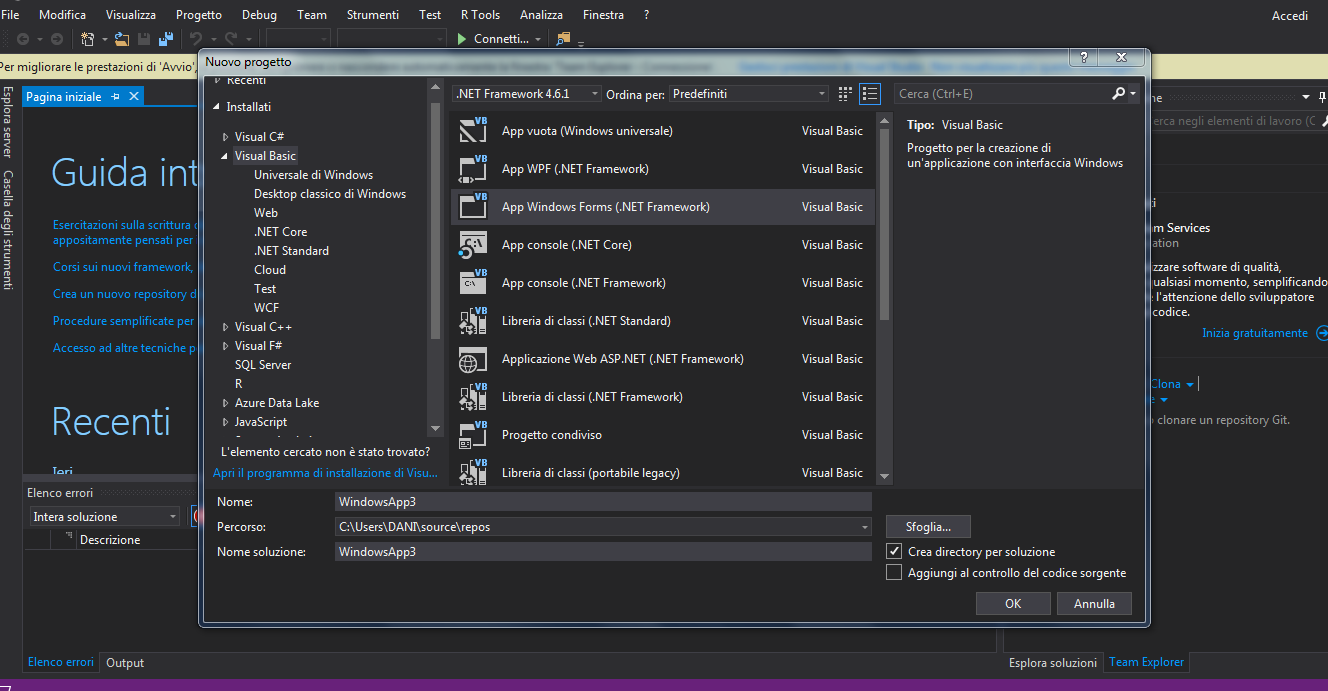Open the Analizza menu

(541, 15)
